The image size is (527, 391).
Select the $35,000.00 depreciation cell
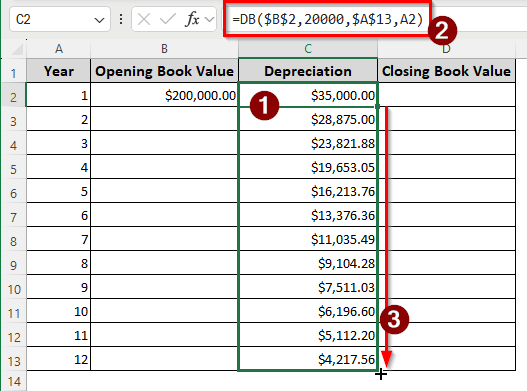pos(308,95)
